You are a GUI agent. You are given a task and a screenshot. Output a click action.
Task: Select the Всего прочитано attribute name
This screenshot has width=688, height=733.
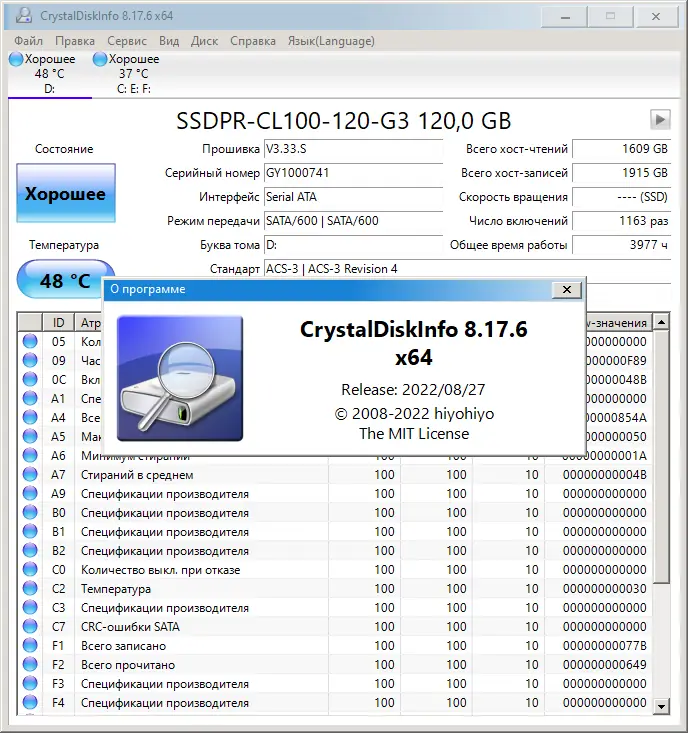(128, 665)
